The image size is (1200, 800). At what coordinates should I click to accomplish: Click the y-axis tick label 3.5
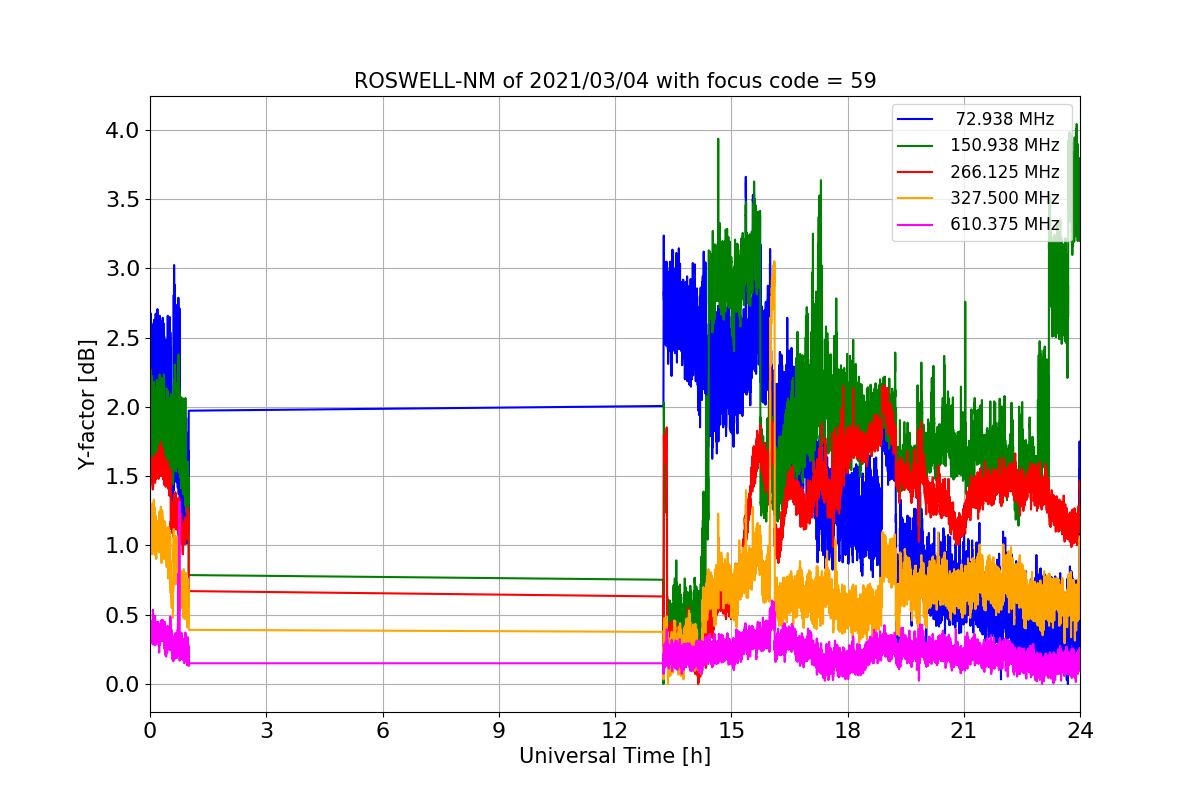(123, 200)
